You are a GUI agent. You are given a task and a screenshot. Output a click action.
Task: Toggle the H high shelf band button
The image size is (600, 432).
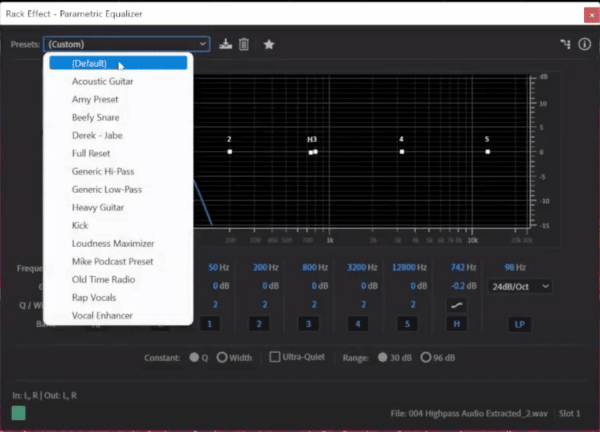(x=457, y=324)
